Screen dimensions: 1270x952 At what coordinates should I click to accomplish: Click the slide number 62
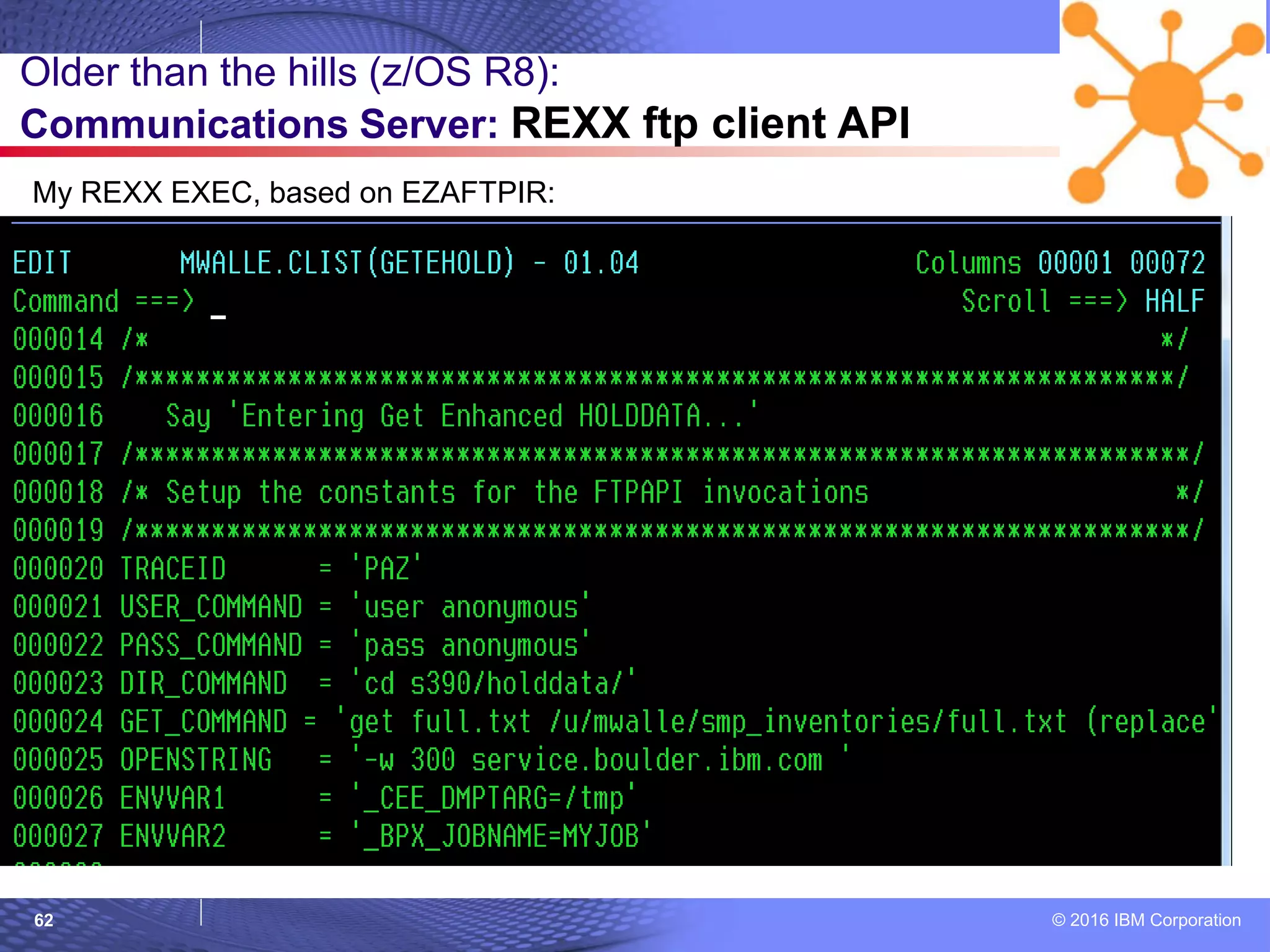click(x=43, y=920)
